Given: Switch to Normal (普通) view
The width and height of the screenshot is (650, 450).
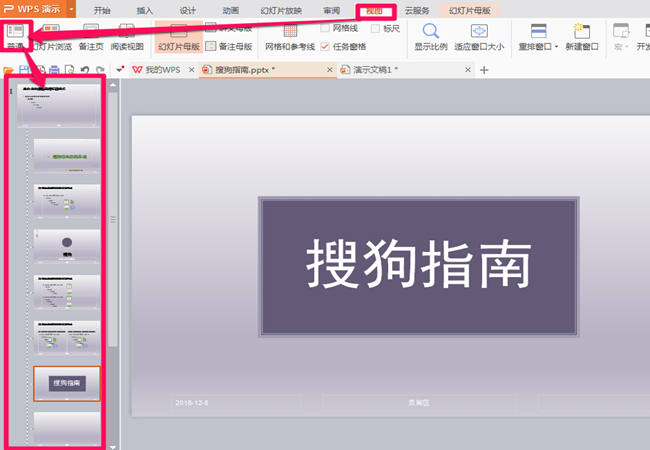Looking at the screenshot, I should point(15,36).
